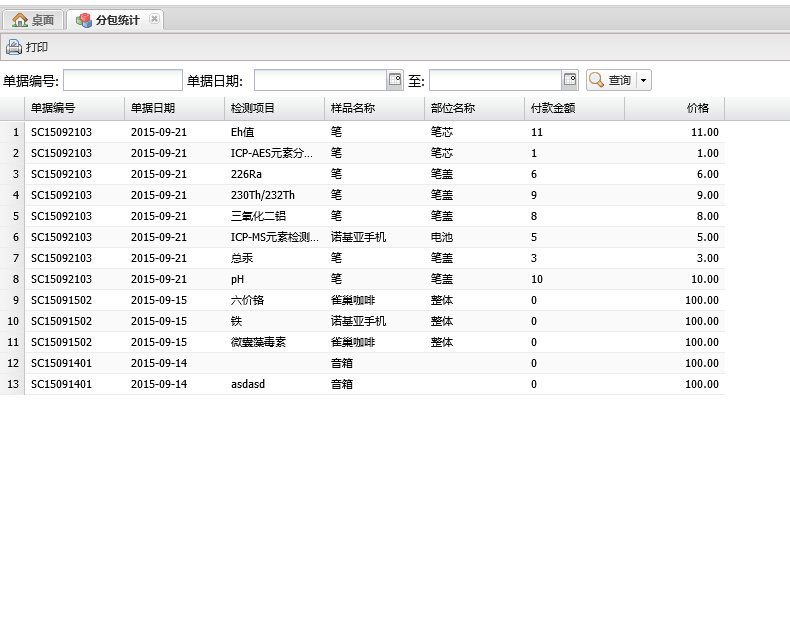
Task: Click the 价格 column header
Action: point(674,108)
